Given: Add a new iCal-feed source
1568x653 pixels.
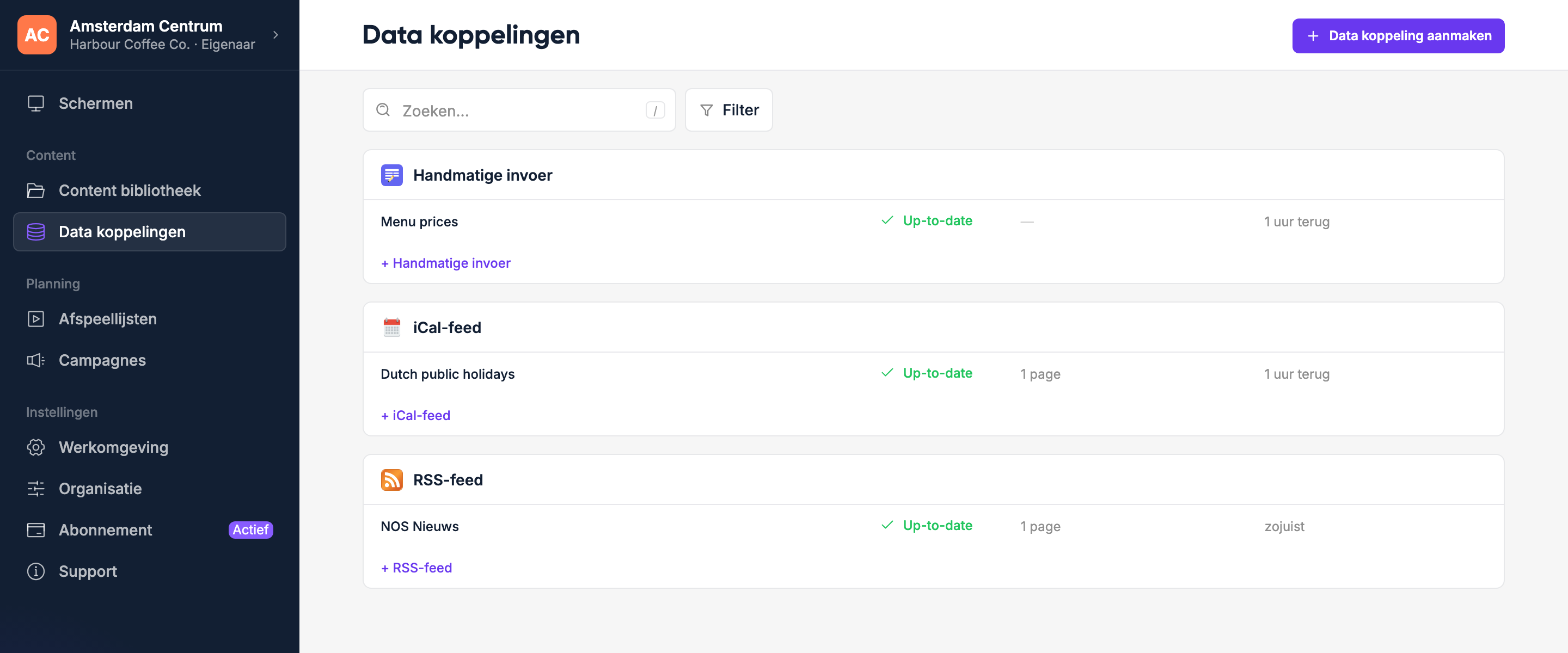Looking at the screenshot, I should pyautogui.click(x=416, y=416).
